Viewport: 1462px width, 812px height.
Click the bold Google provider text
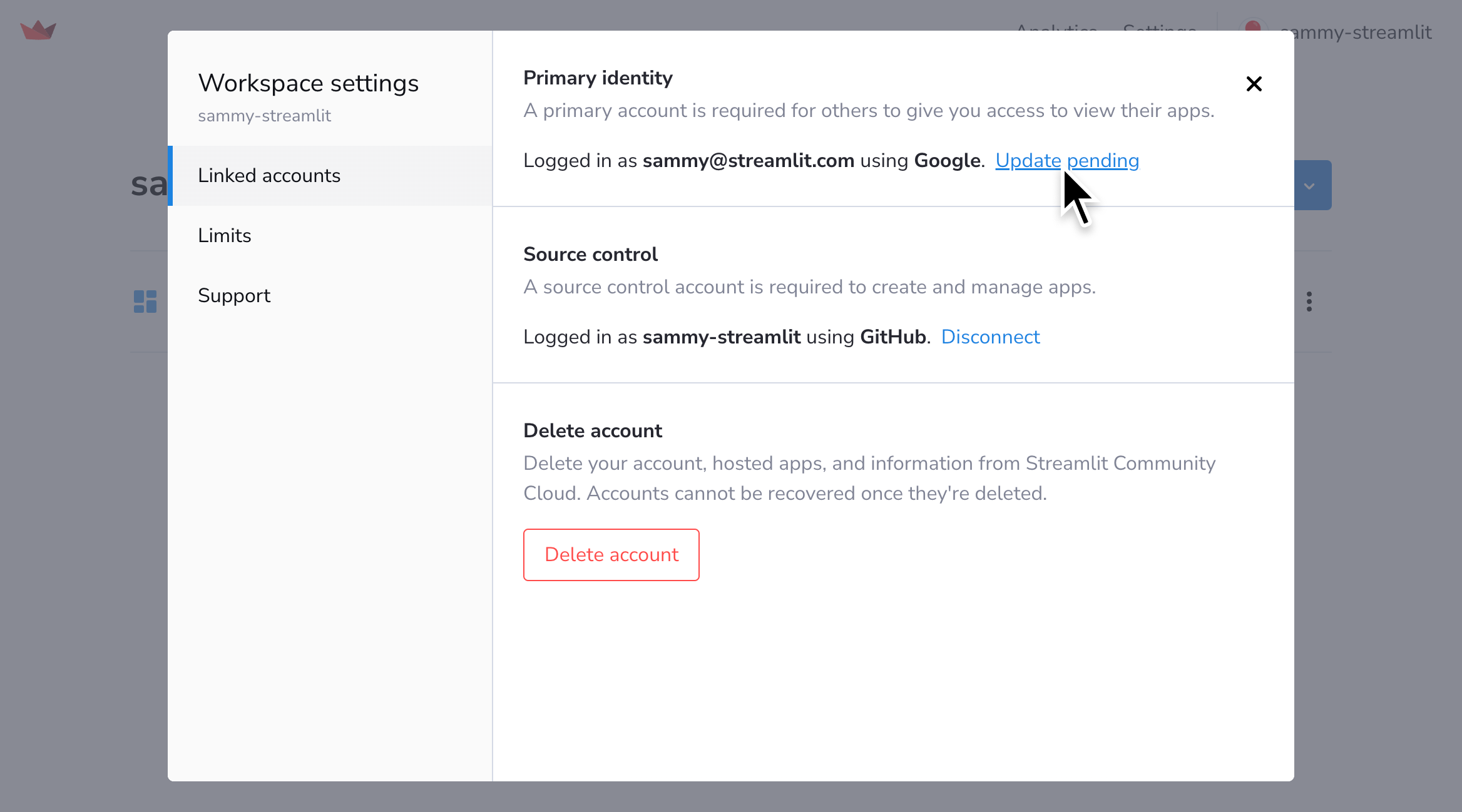coord(948,161)
